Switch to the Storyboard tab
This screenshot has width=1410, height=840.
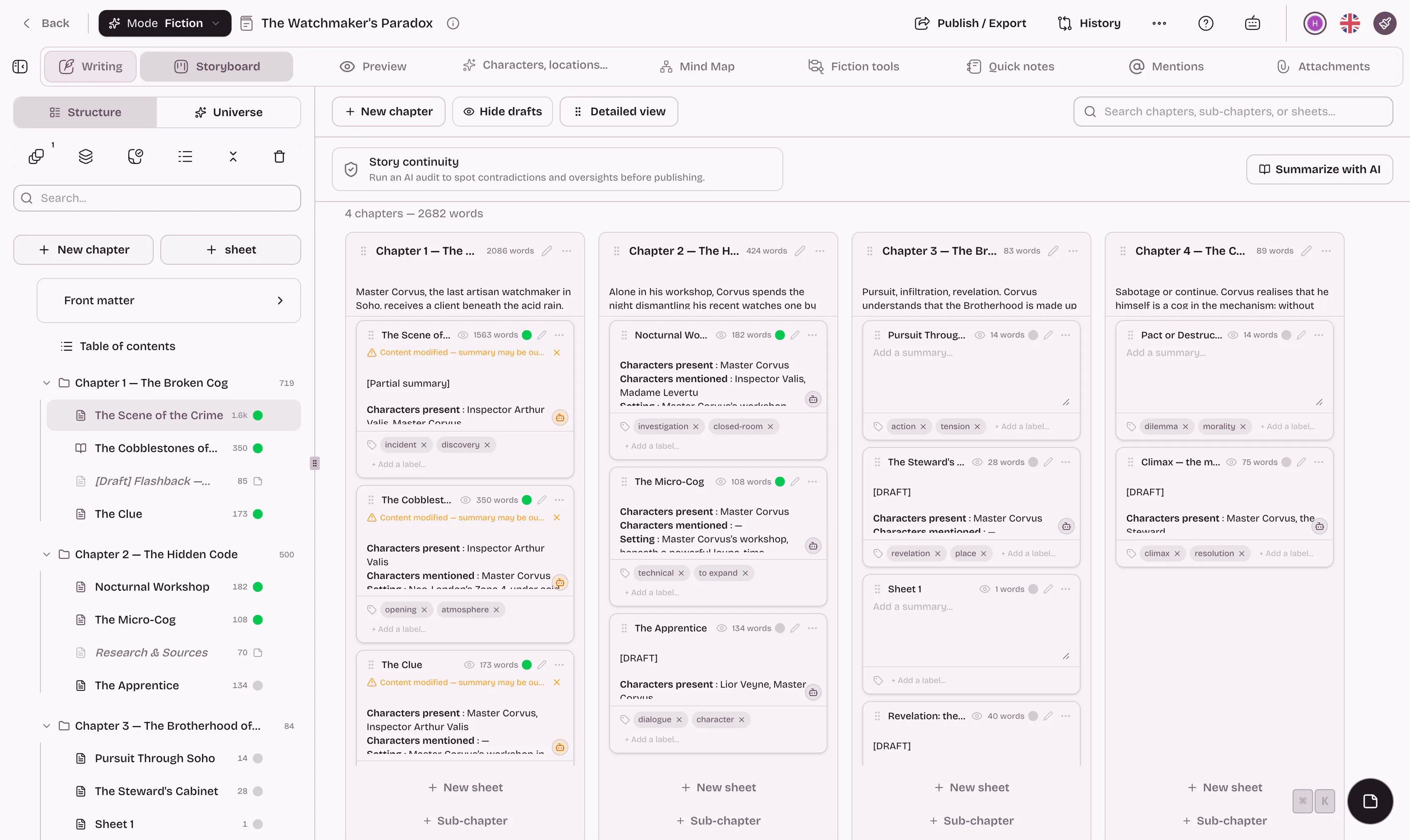pos(216,67)
